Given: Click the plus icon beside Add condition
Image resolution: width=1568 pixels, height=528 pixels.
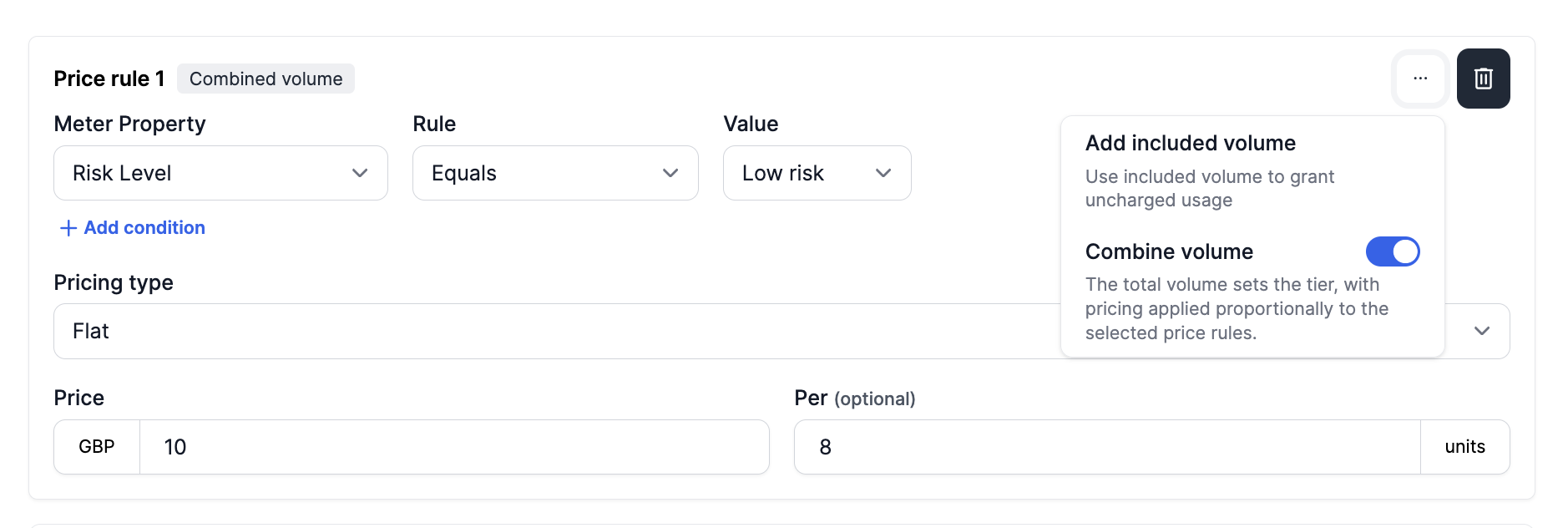Looking at the screenshot, I should [68, 228].
